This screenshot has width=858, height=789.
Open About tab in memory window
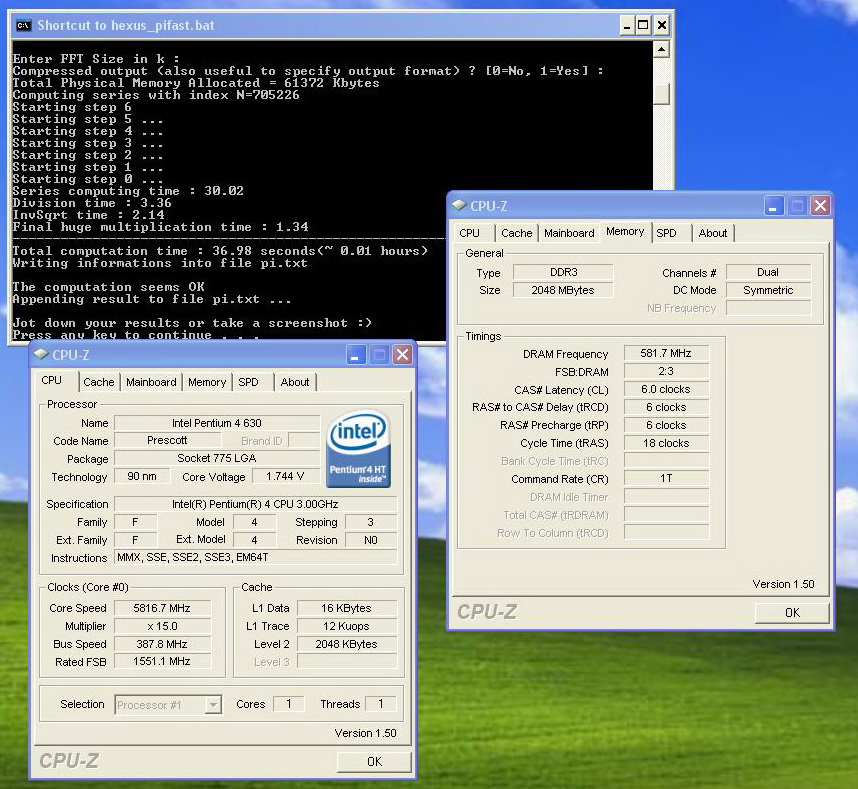[x=713, y=233]
